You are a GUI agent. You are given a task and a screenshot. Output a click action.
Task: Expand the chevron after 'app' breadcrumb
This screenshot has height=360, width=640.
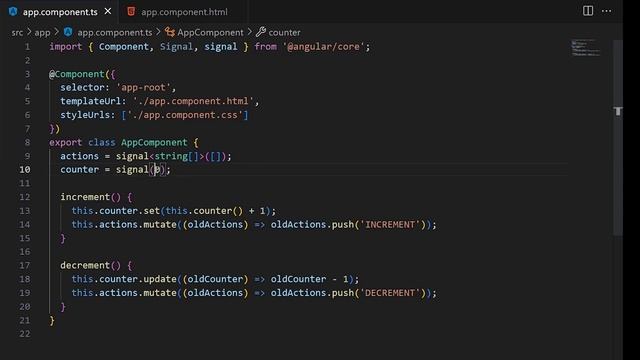tap(57, 31)
